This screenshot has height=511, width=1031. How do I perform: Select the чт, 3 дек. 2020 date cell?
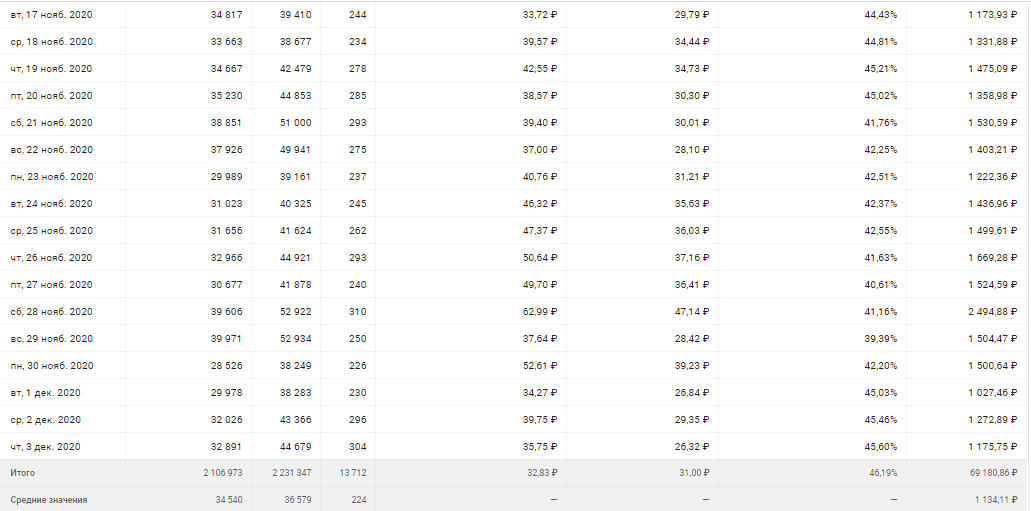(x=46, y=446)
